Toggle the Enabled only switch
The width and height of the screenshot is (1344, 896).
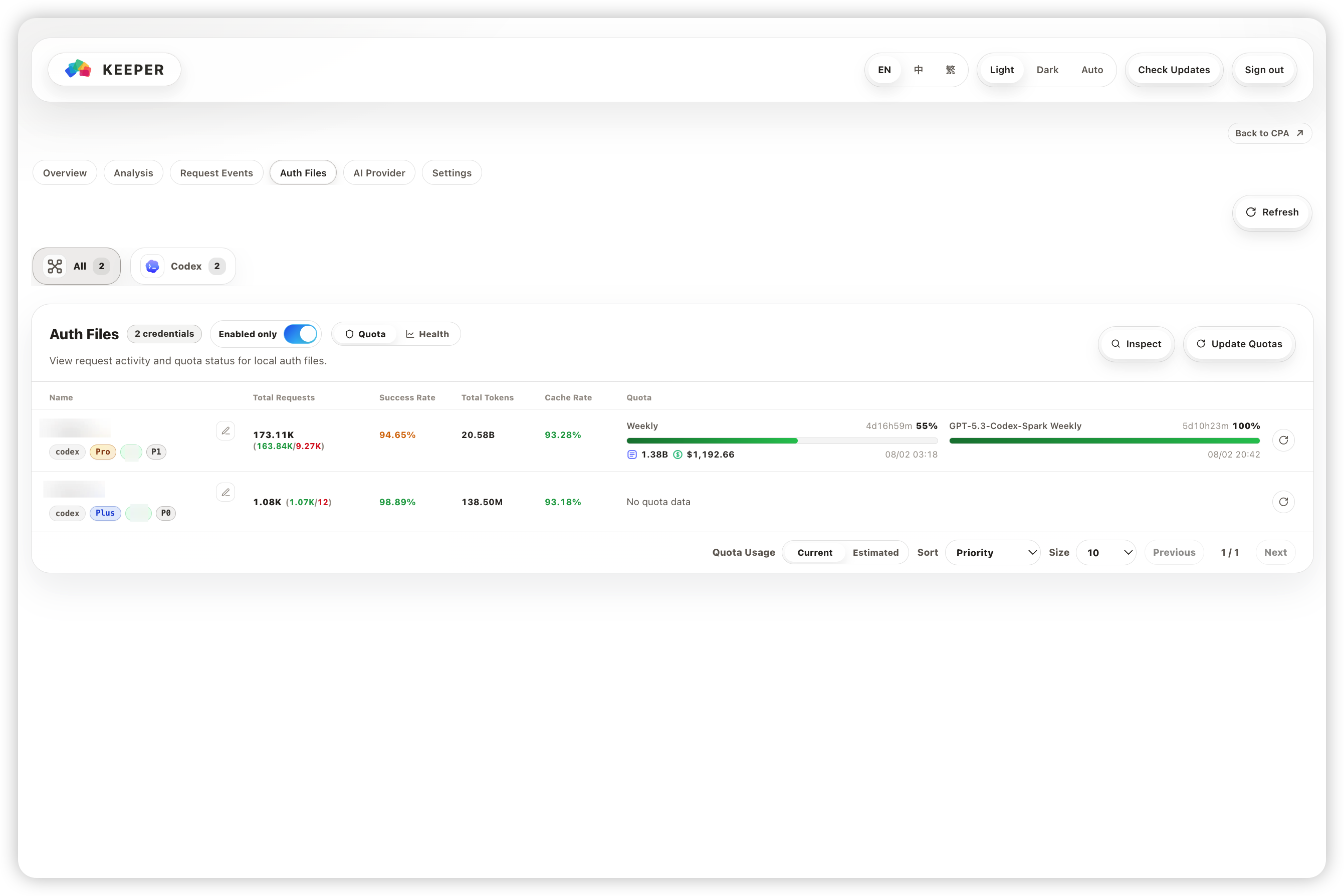(x=300, y=334)
